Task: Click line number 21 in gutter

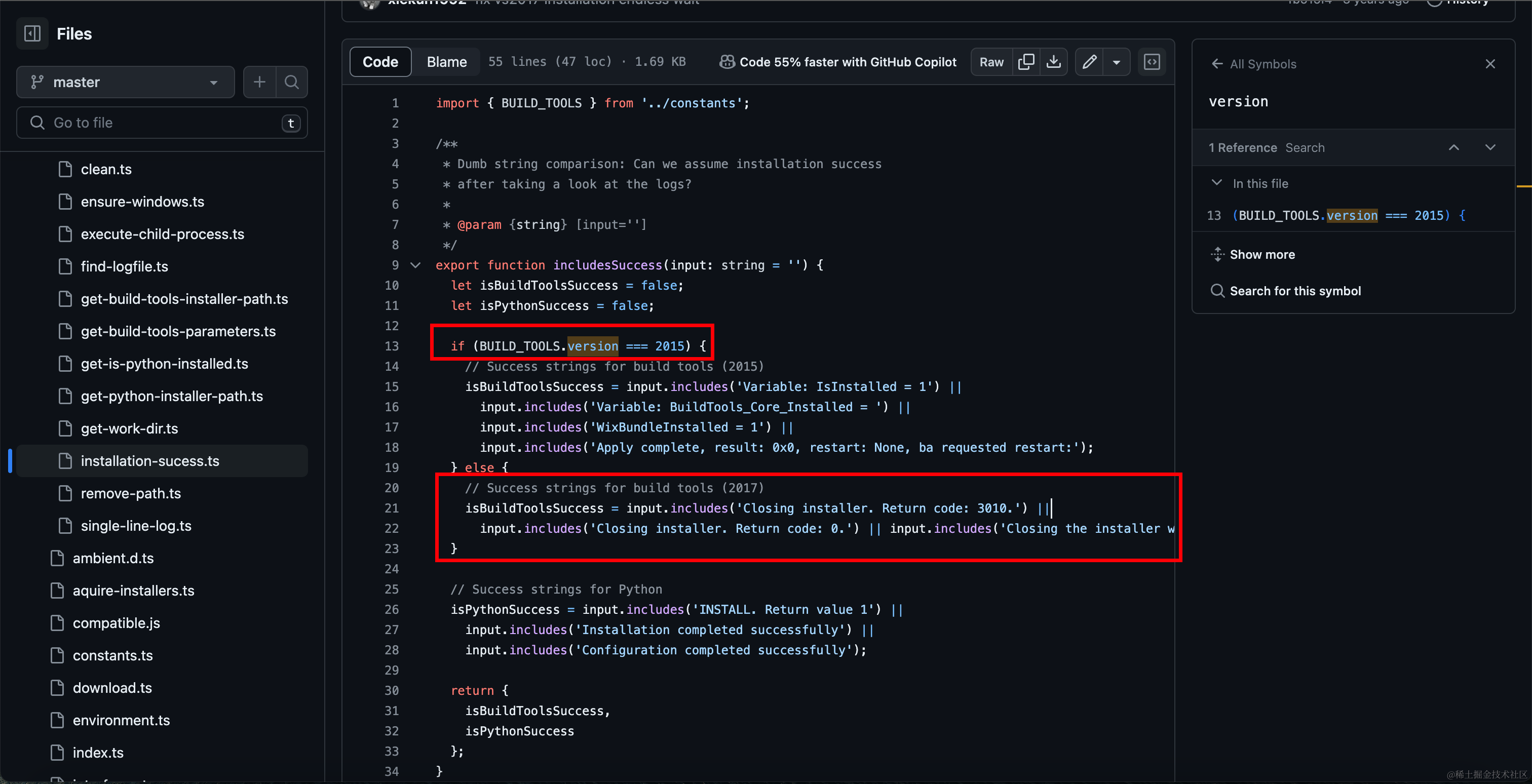Action: pyautogui.click(x=391, y=508)
